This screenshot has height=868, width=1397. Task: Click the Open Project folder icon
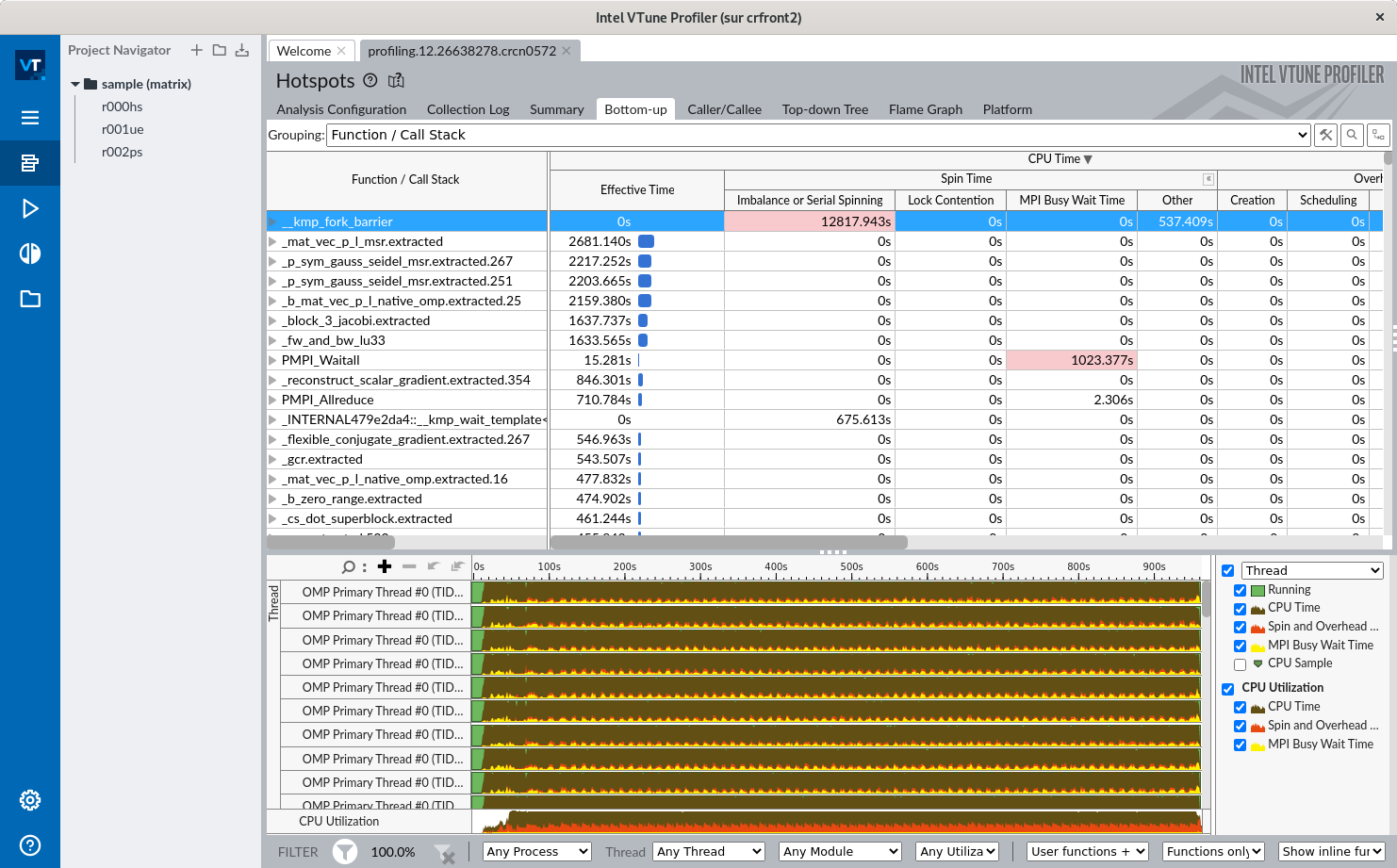coord(219,50)
